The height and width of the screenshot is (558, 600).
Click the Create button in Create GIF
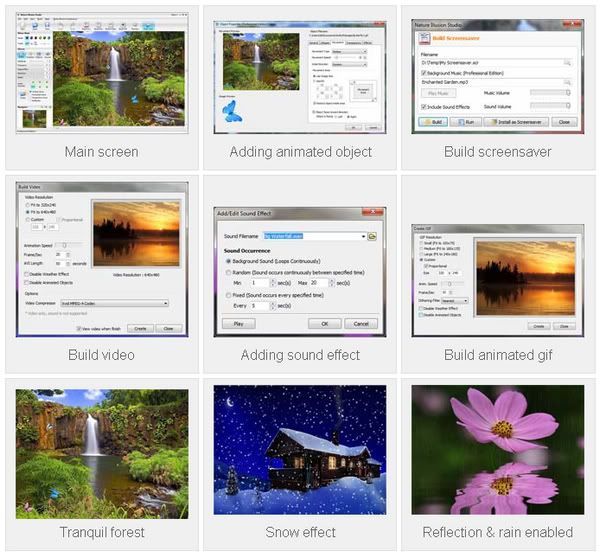tap(539, 326)
